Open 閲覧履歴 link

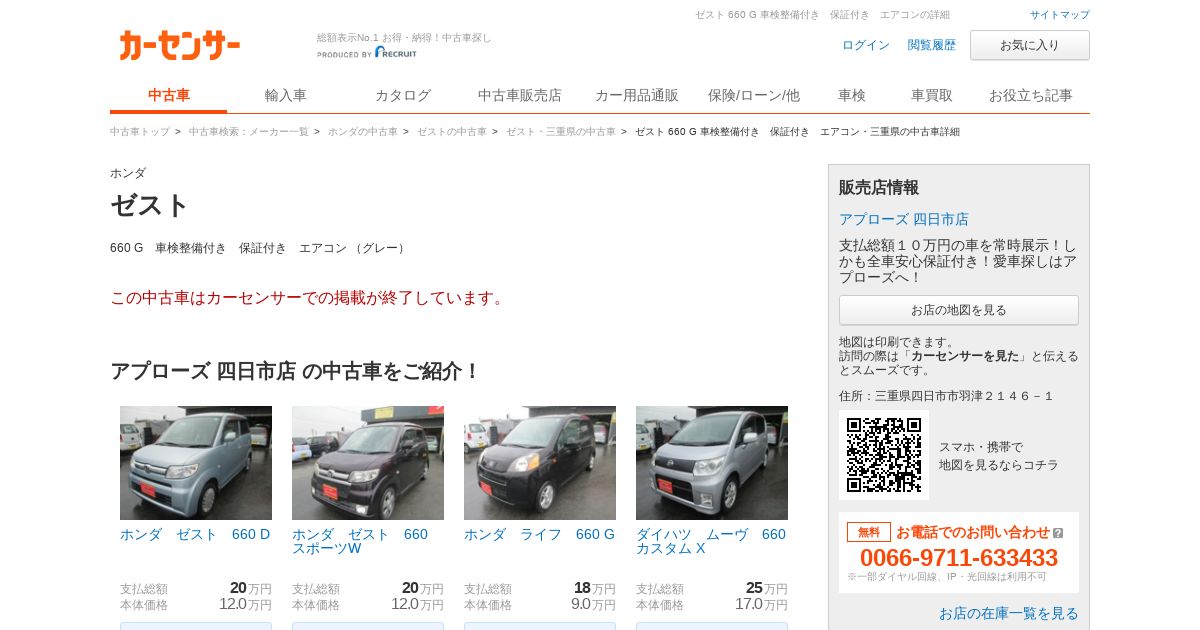pos(931,45)
